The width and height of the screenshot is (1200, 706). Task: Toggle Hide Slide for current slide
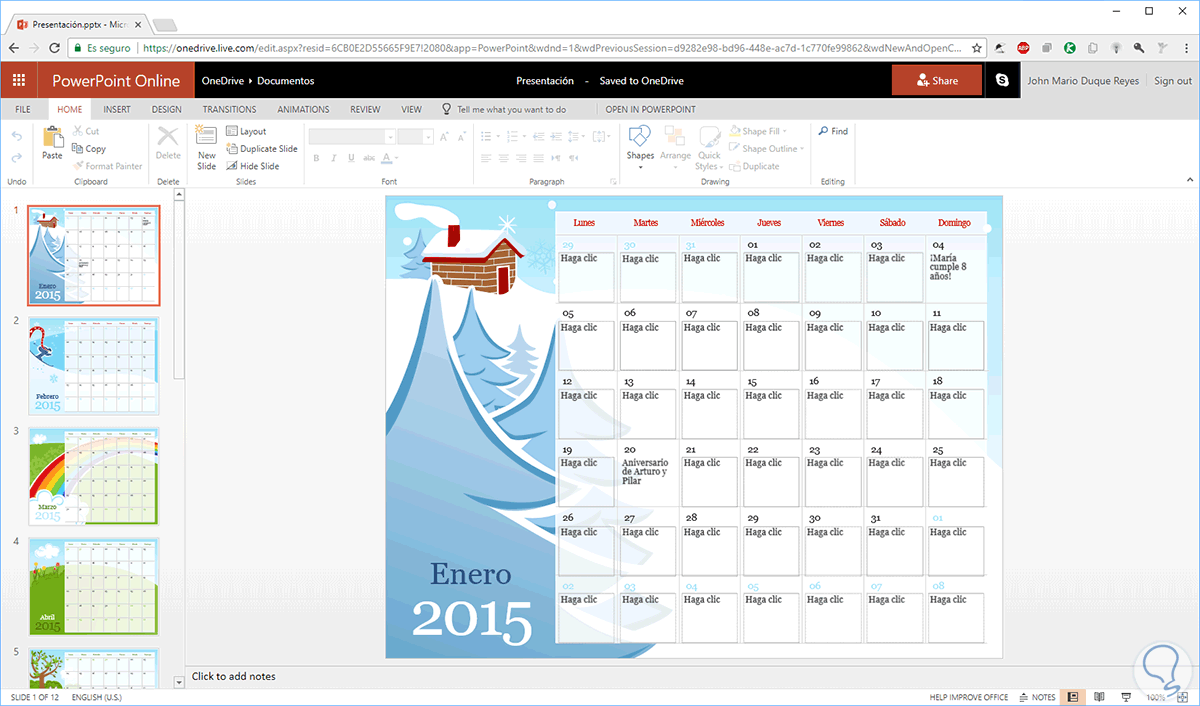[x=252, y=166]
